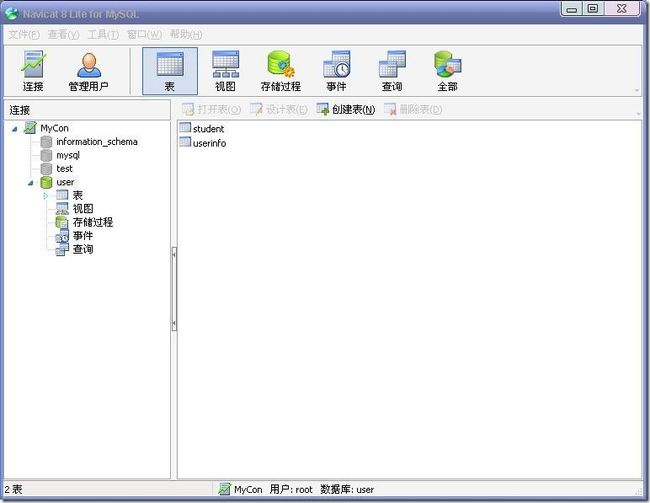Image resolution: width=650 pixels, height=503 pixels.
Task: Click the 查询 tree item under user
Action: coord(83,249)
